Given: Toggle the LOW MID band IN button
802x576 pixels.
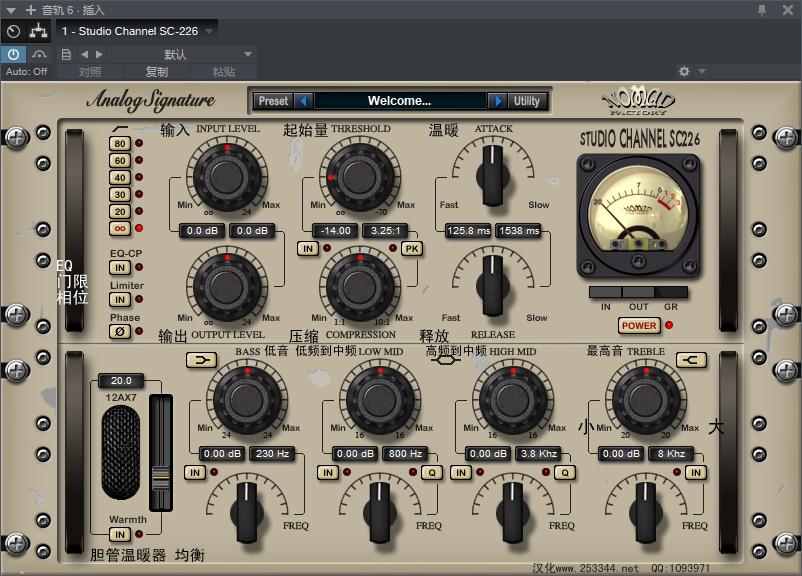Looking at the screenshot, I should [x=328, y=473].
